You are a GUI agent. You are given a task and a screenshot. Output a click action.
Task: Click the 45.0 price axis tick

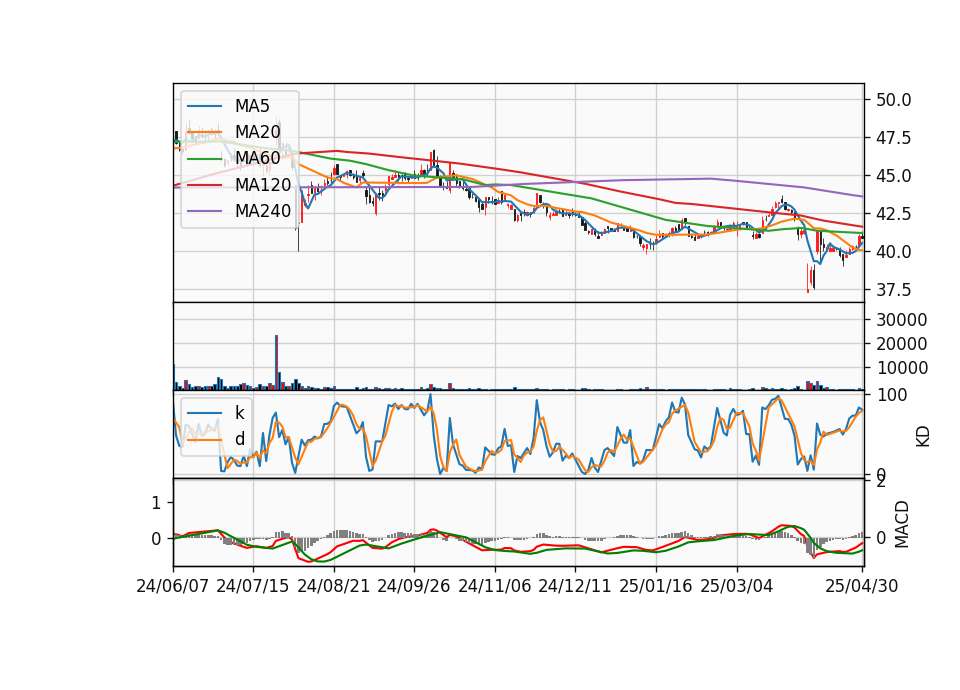coord(893,176)
